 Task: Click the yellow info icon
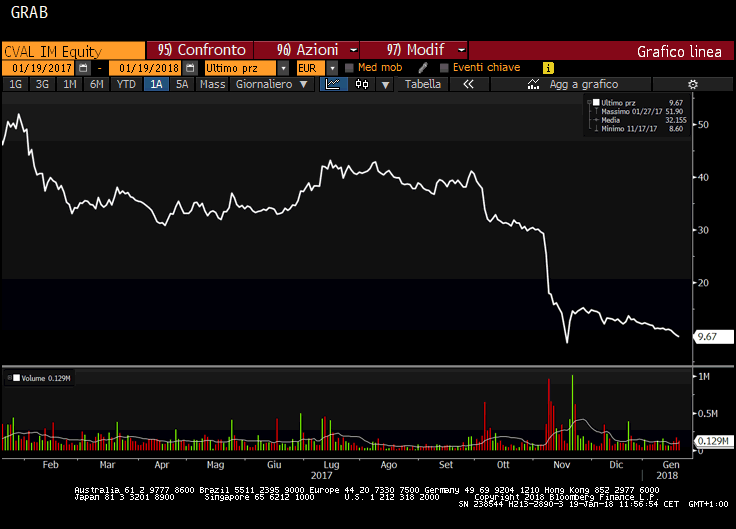[x=548, y=68]
